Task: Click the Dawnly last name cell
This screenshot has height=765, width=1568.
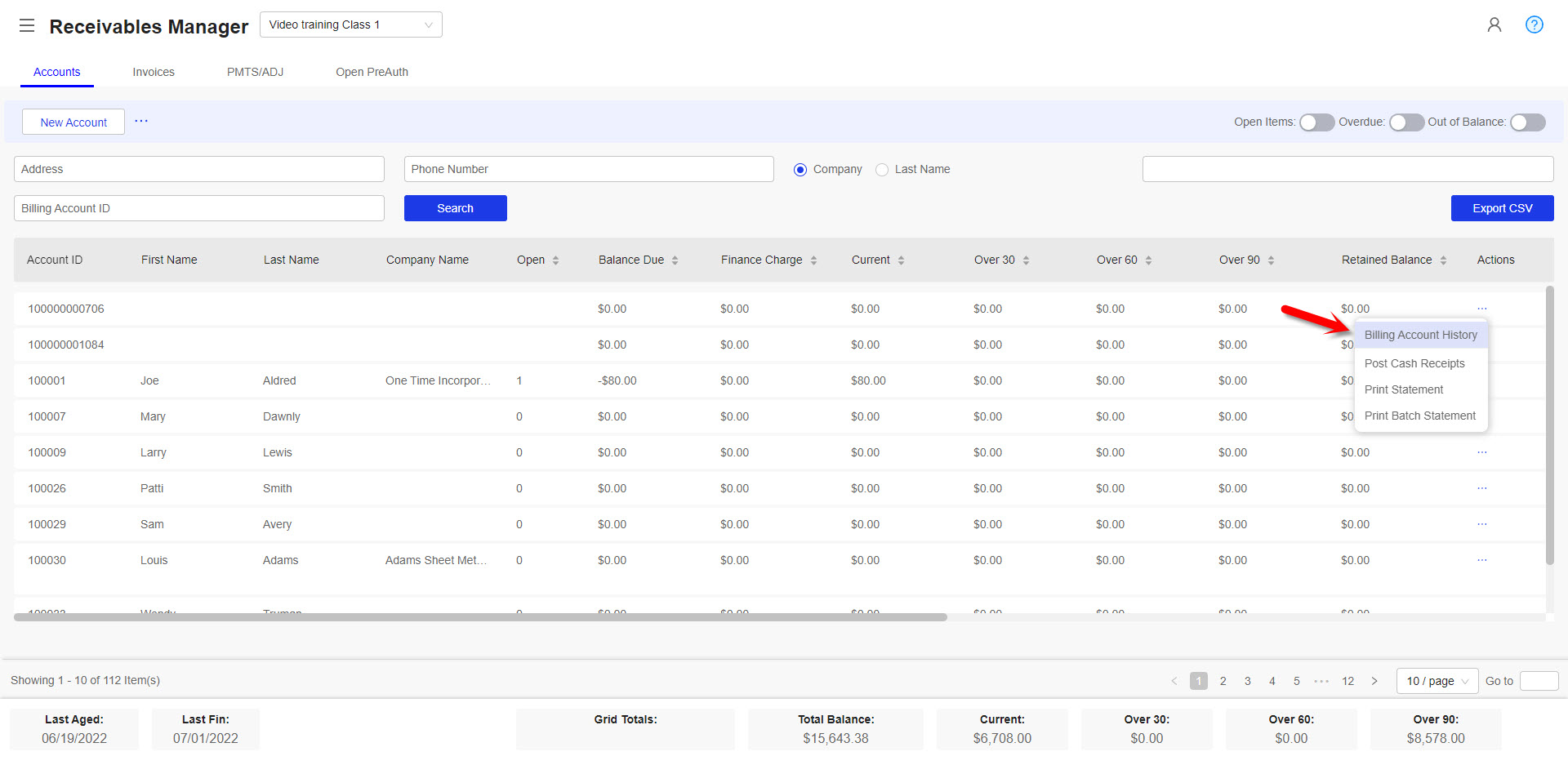Action: tap(282, 416)
